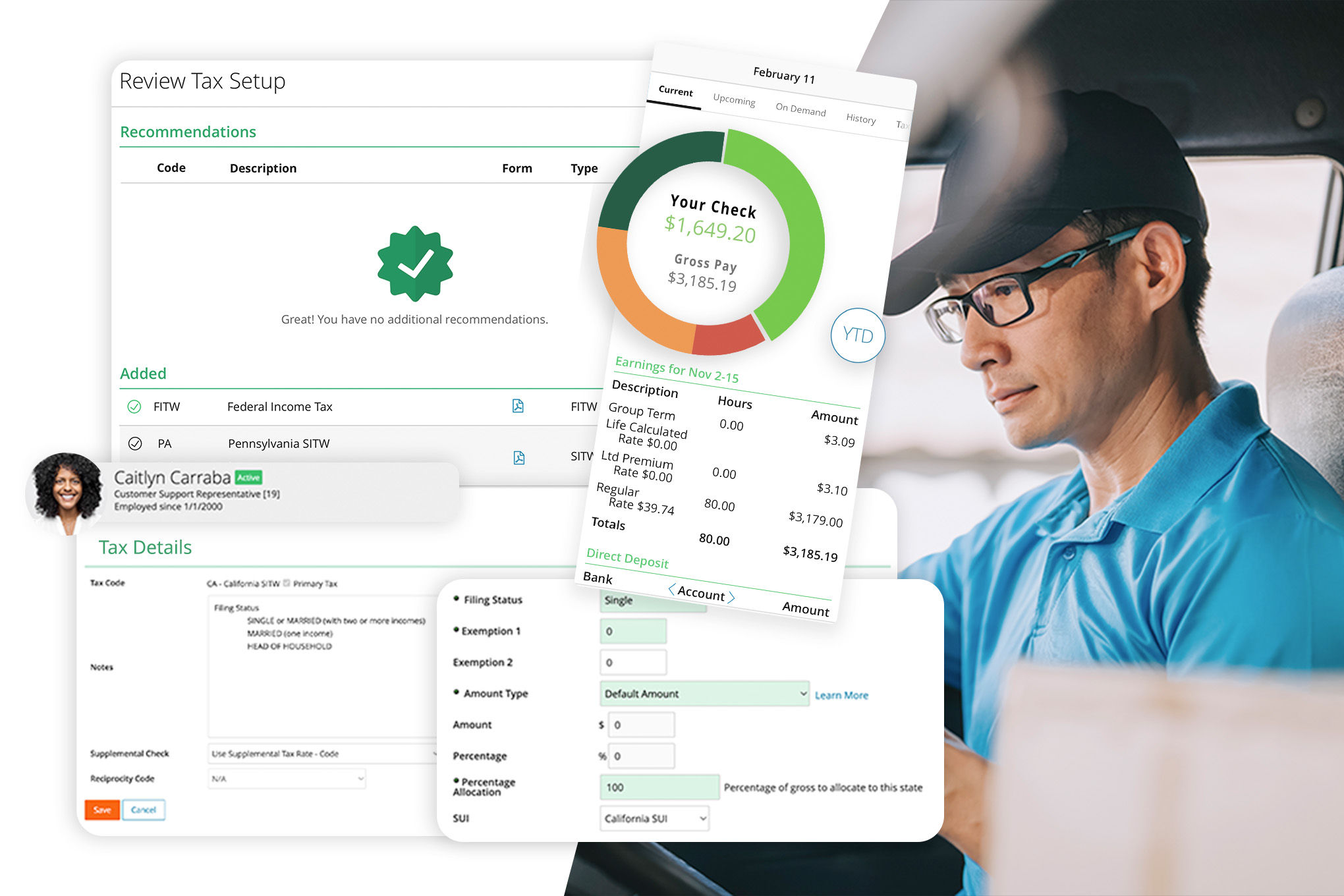Image resolution: width=1344 pixels, height=896 pixels.
Task: Open the YTD circle button
Action: [858, 335]
